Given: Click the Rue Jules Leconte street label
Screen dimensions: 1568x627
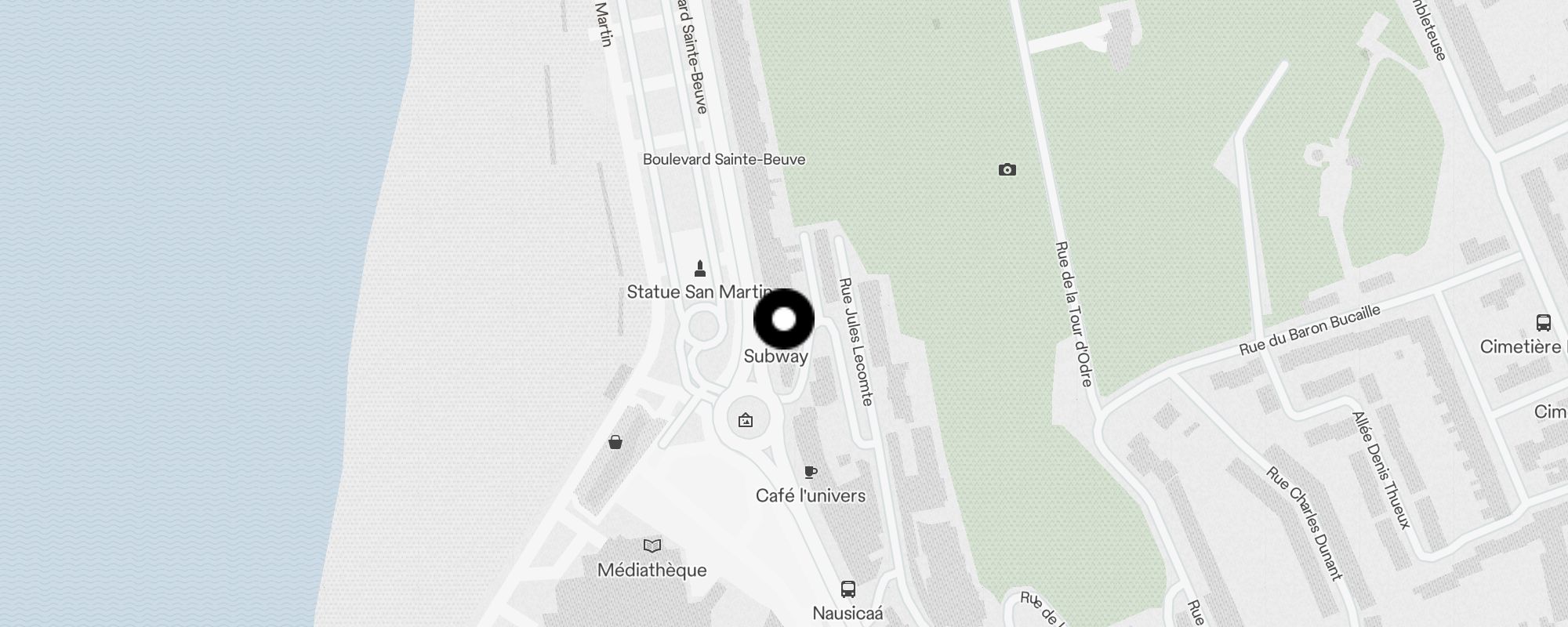Looking at the screenshot, I should point(855,342).
